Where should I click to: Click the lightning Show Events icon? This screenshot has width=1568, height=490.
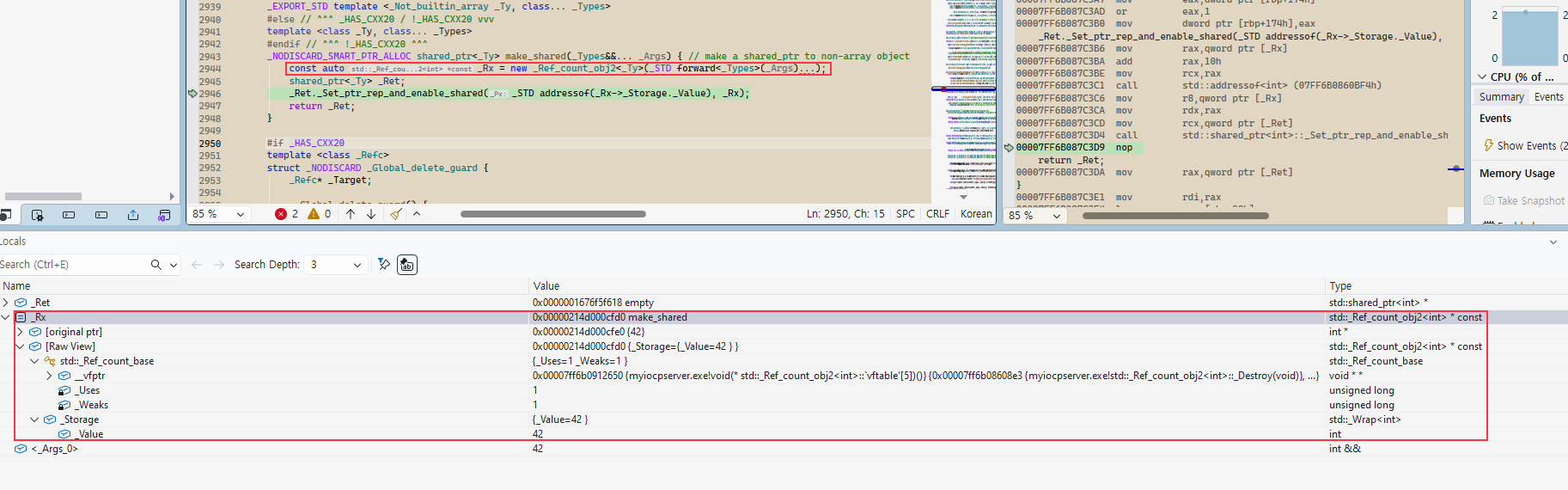[1488, 146]
